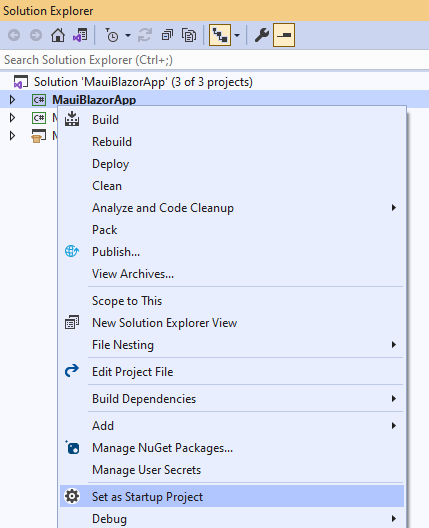
Task: Select the Solution 'MauiBlazorApp' root node
Action: click(x=143, y=82)
